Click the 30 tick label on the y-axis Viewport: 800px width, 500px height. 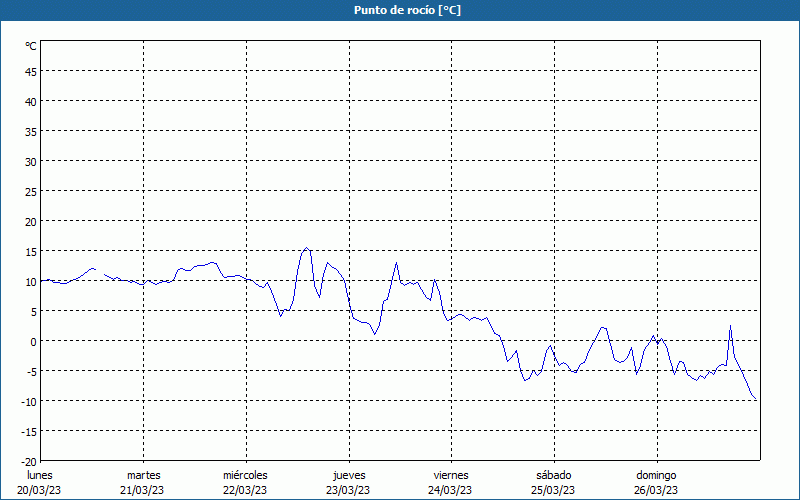coord(31,161)
